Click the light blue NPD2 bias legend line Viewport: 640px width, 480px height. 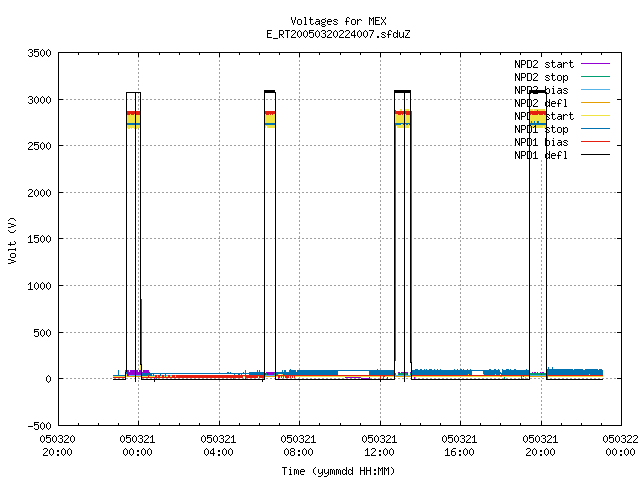(595, 89)
